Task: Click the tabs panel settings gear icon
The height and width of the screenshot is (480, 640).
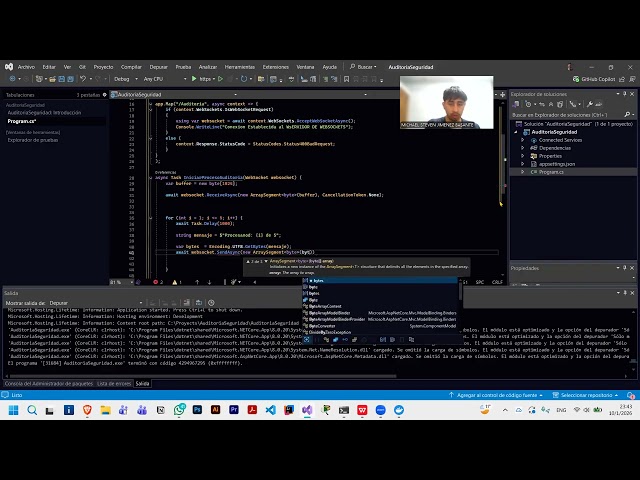Action: 105,95
